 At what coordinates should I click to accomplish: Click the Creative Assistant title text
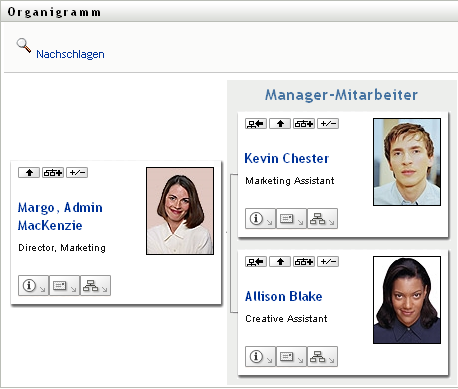click(x=286, y=319)
